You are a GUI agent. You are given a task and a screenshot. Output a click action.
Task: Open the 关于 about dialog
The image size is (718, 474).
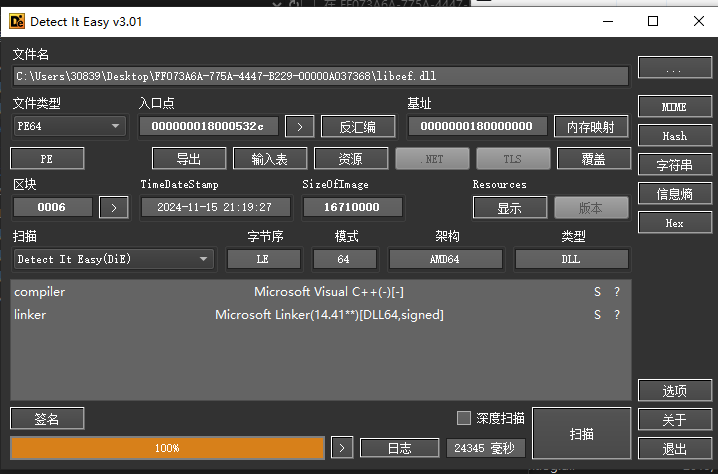[674, 420]
